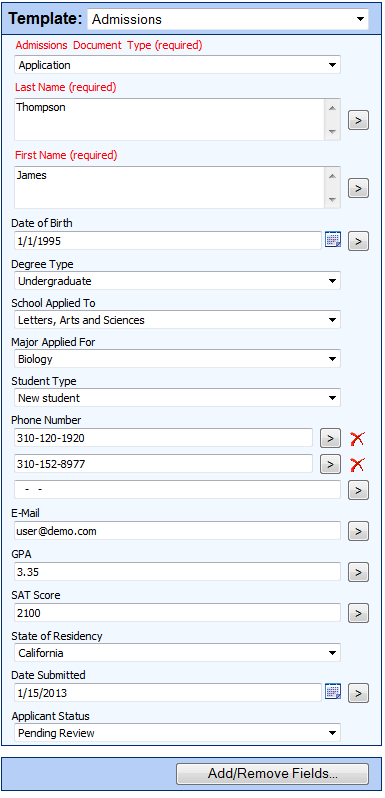Click the arrow button beside E-Mail field

[x=359, y=531]
